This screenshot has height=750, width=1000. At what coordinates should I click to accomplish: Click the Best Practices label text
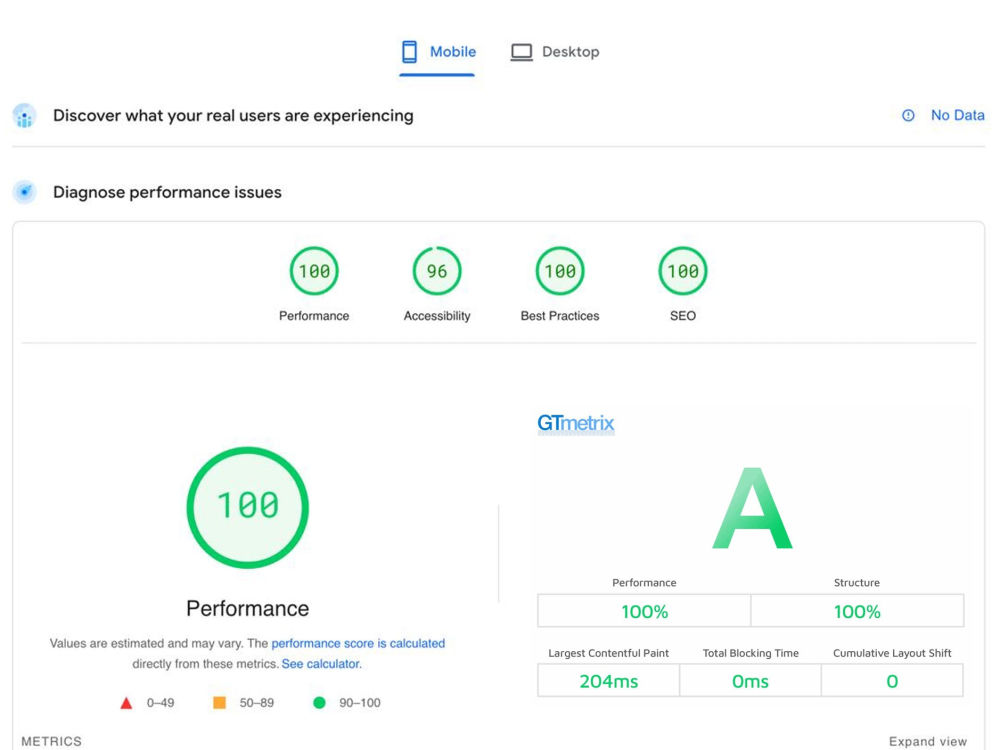[560, 316]
